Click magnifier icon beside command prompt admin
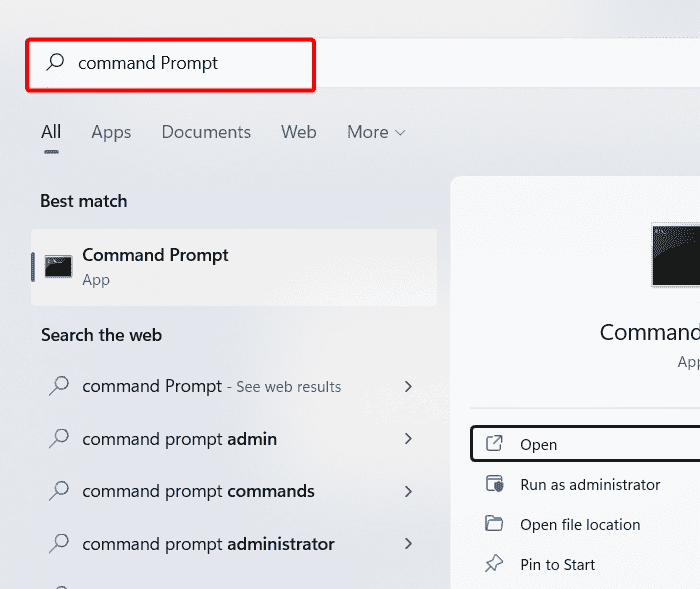The height and width of the screenshot is (589, 700). click(59, 439)
